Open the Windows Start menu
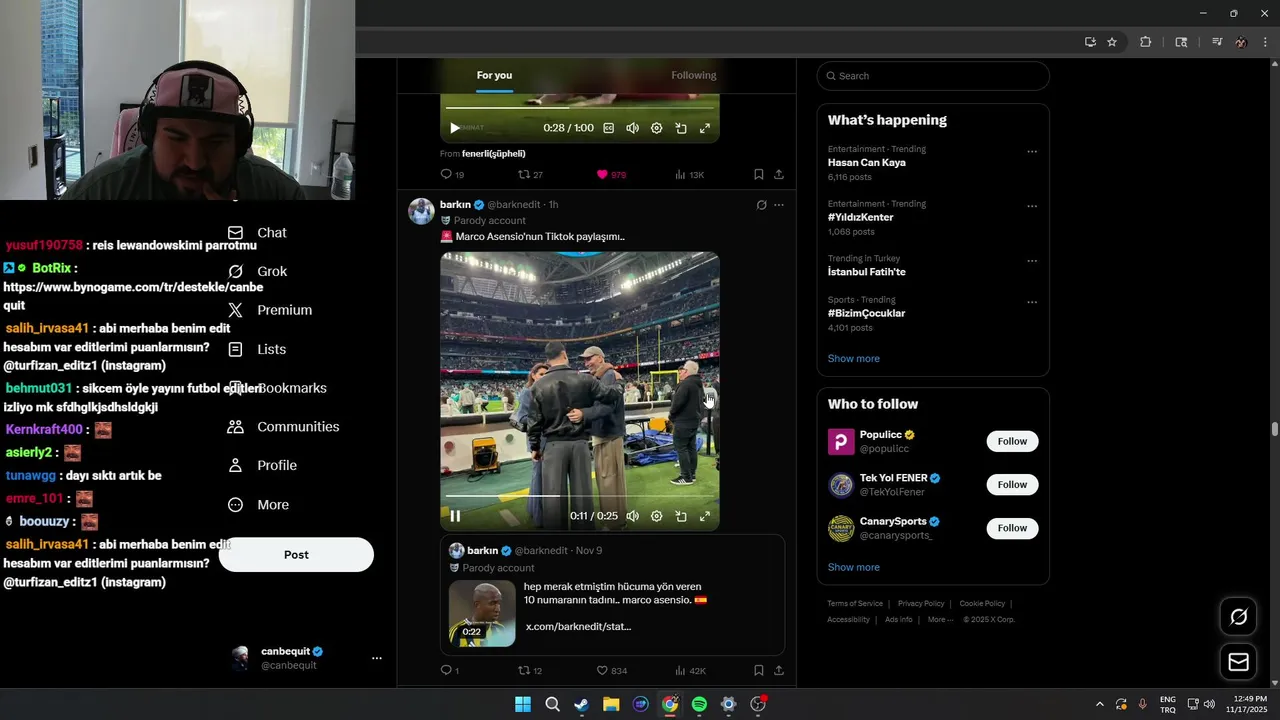The height and width of the screenshot is (720, 1280). click(x=523, y=705)
